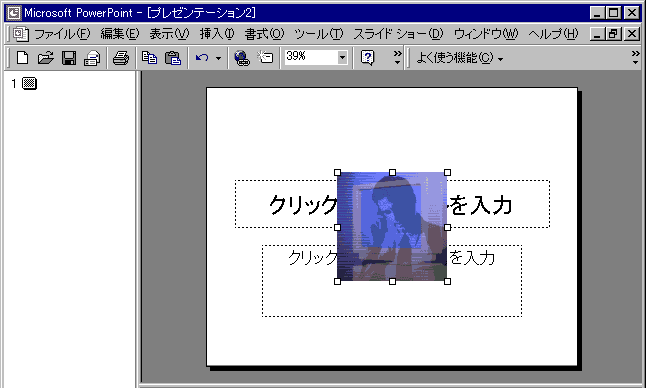Click the Insert Hyperlink globe icon

coord(242,58)
